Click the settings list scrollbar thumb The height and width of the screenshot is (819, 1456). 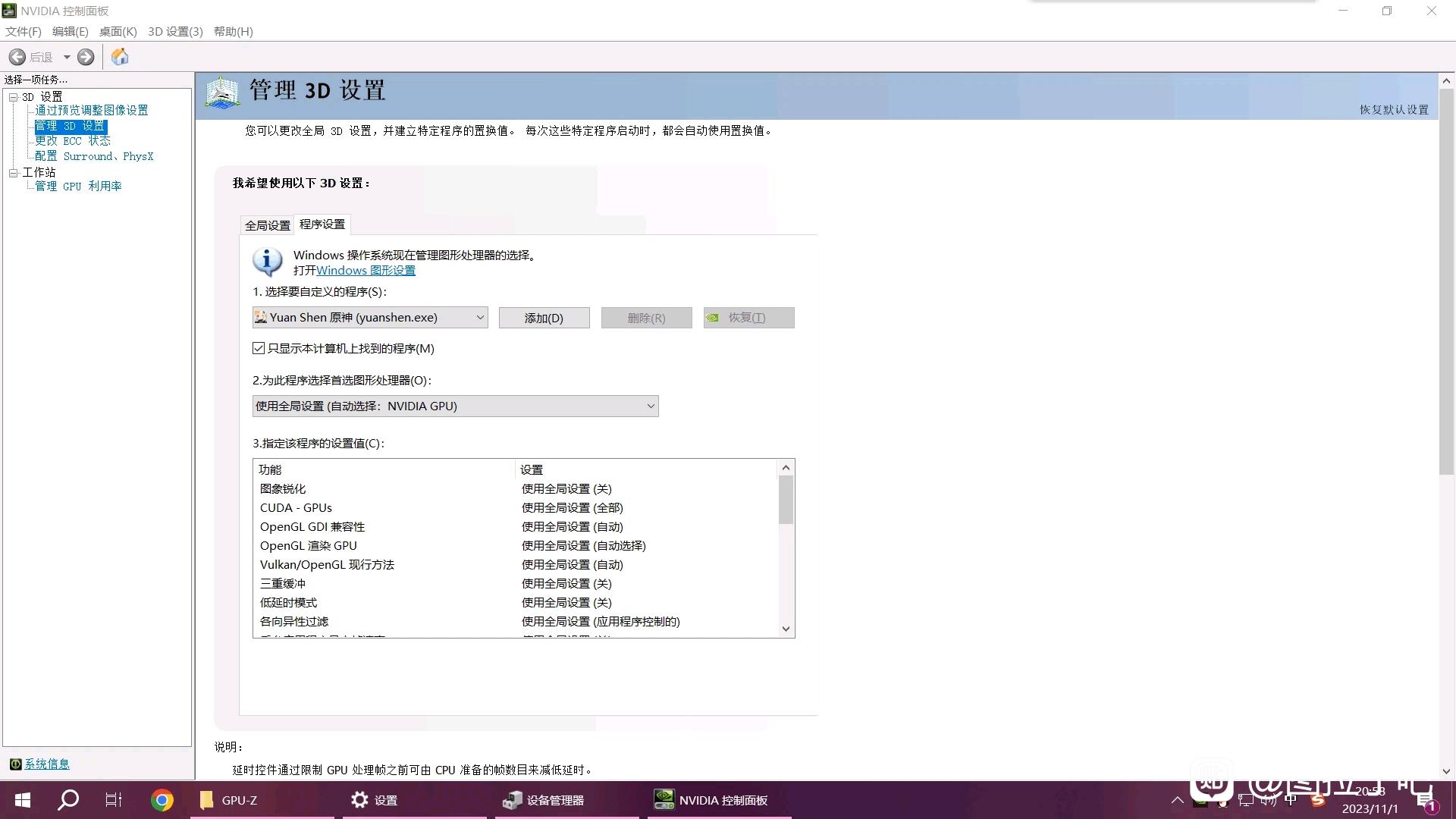click(786, 500)
